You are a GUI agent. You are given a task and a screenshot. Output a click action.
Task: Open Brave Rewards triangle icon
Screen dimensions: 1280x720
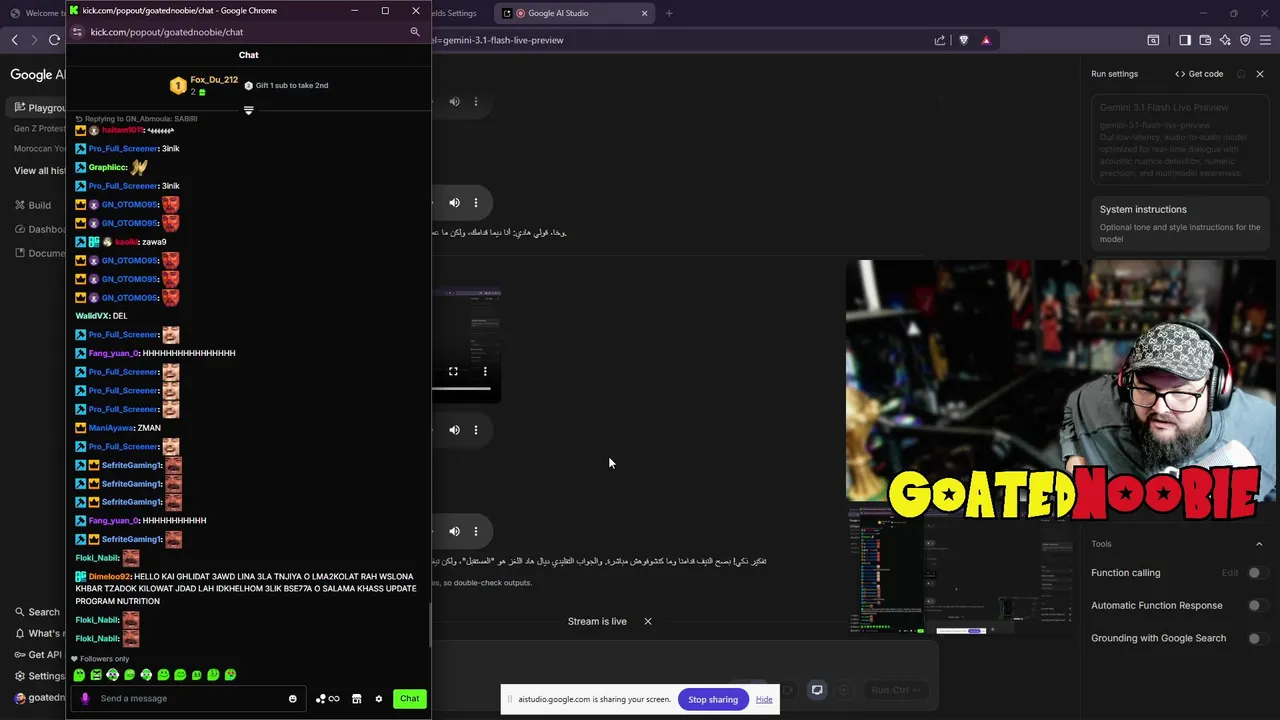(986, 40)
